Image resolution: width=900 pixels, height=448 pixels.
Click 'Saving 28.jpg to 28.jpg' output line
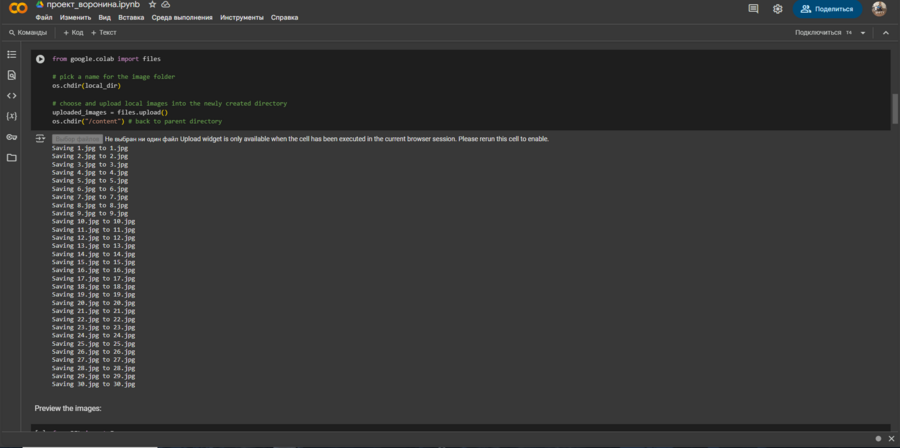point(94,368)
